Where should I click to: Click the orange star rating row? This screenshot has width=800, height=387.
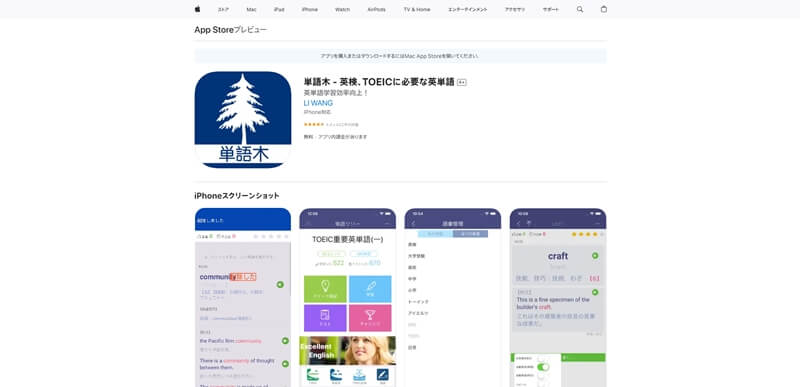point(313,124)
